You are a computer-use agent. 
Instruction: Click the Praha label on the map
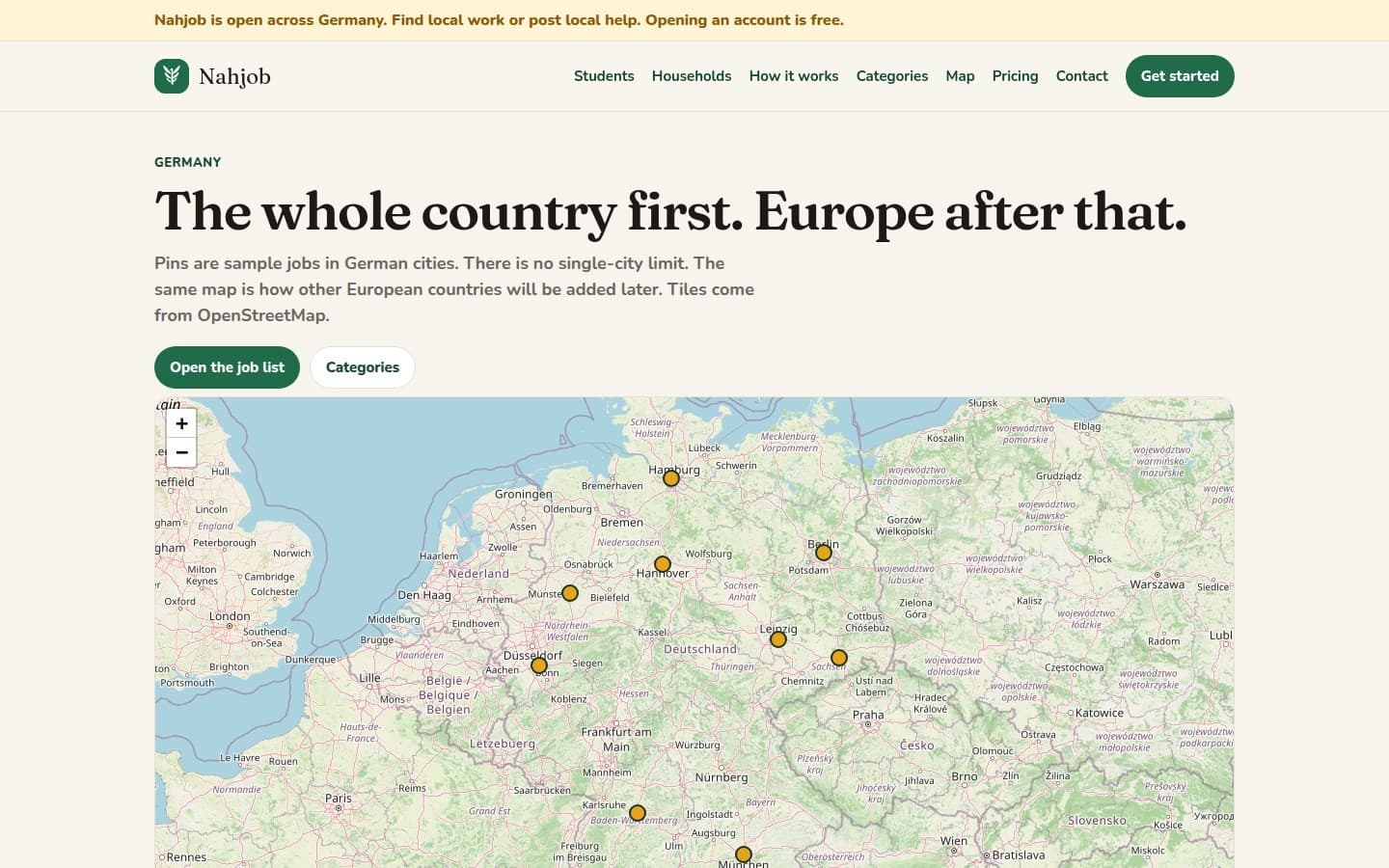coord(868,715)
